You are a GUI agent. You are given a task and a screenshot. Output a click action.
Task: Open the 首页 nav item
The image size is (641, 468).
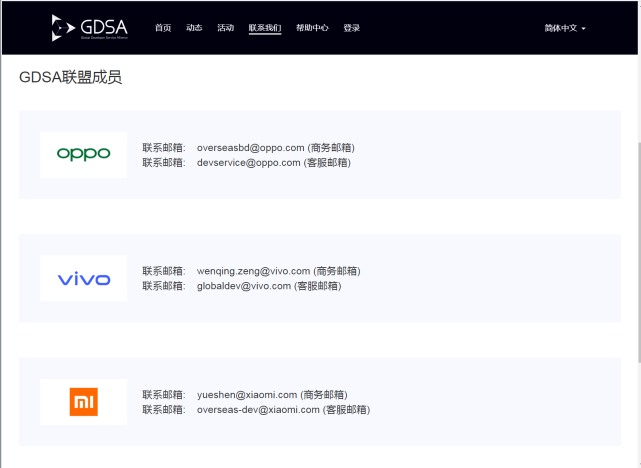click(x=163, y=28)
